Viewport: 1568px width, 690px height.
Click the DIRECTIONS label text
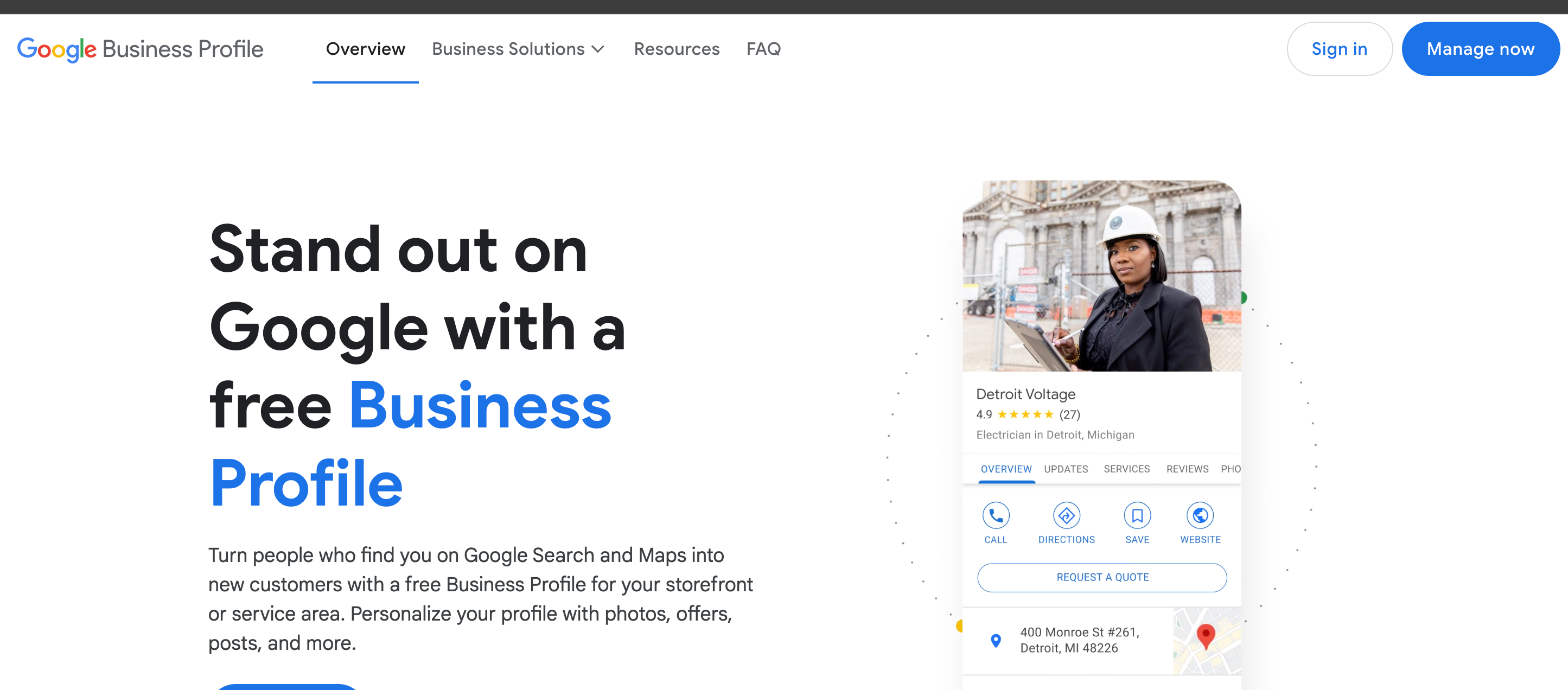(1067, 539)
